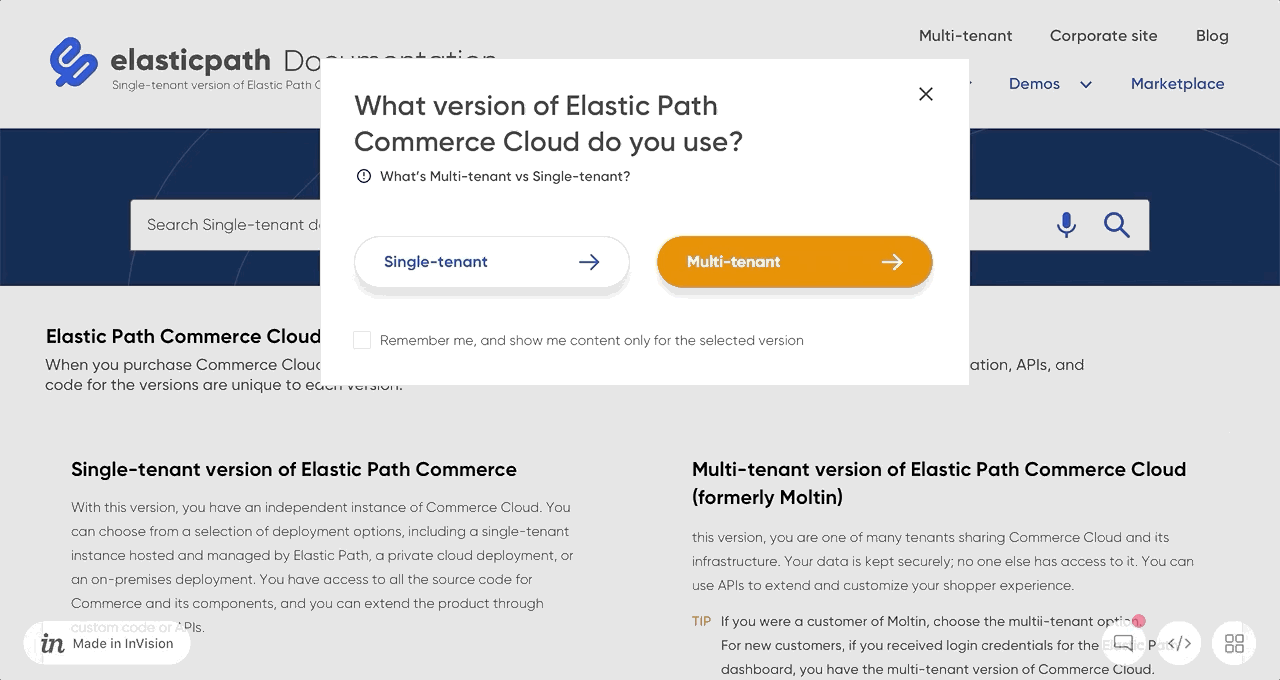This screenshot has height=680, width=1280.
Task: Click the pink hotspot marker near the tip text
Action: [1138, 621]
